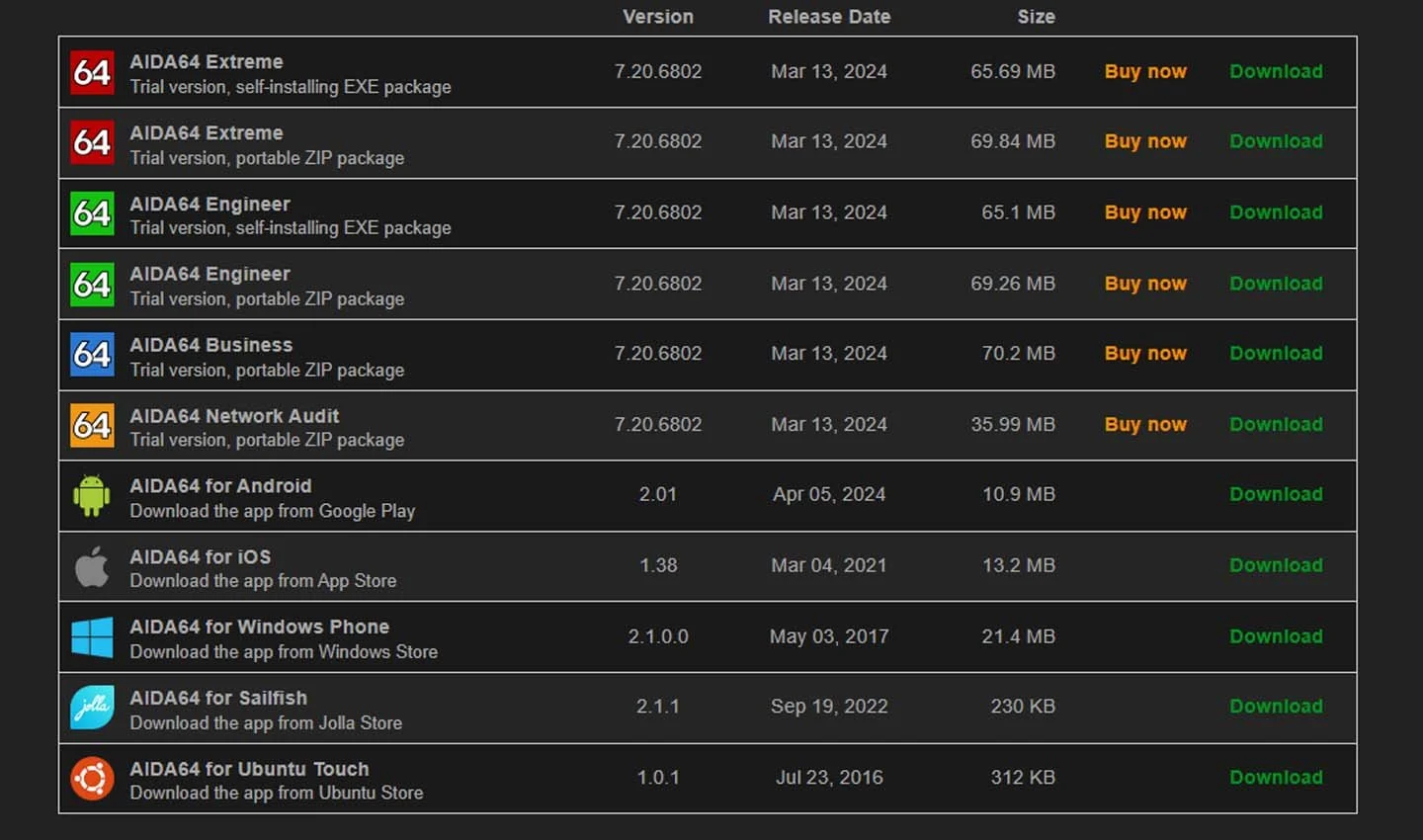
Task: Download AIDA64 for Android
Action: tap(1276, 494)
